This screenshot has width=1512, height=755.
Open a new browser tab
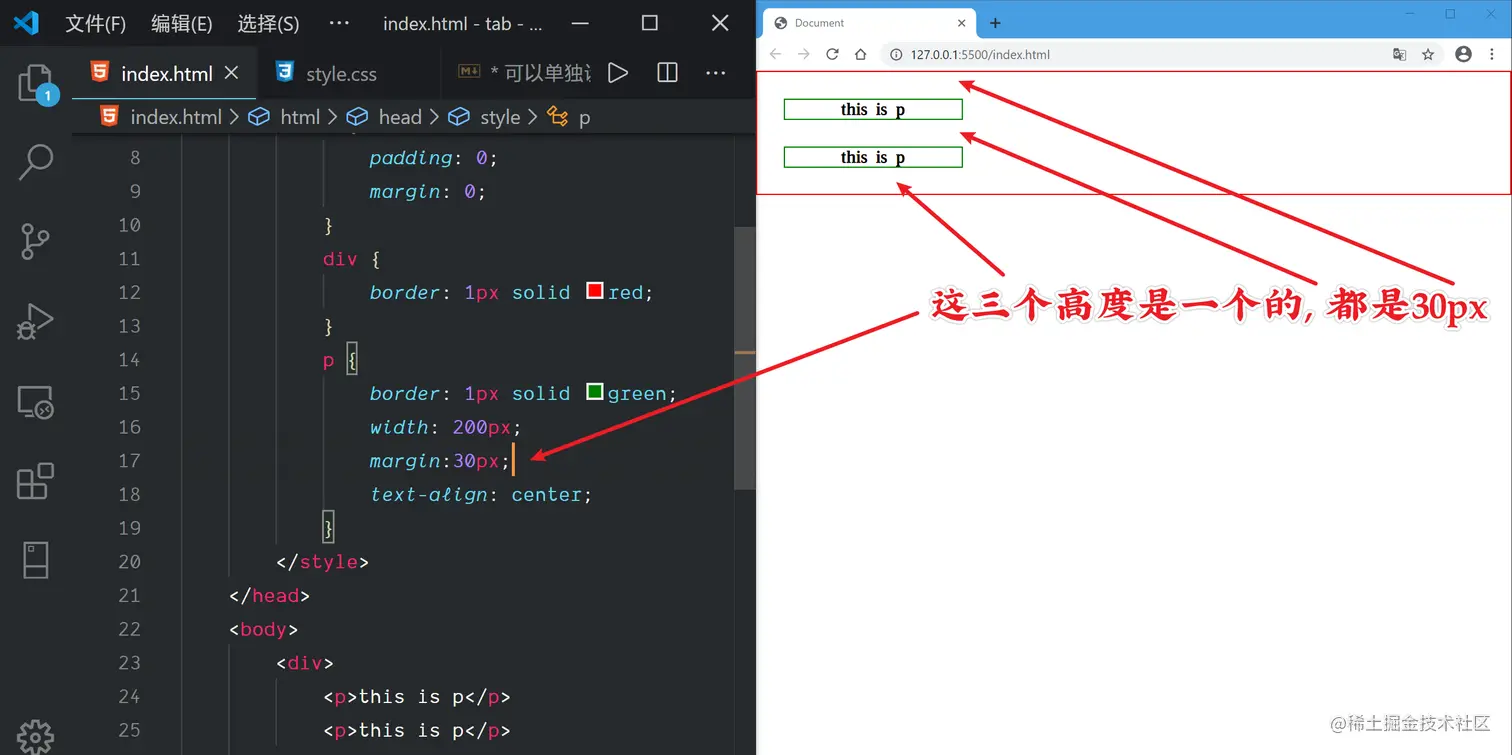(995, 23)
